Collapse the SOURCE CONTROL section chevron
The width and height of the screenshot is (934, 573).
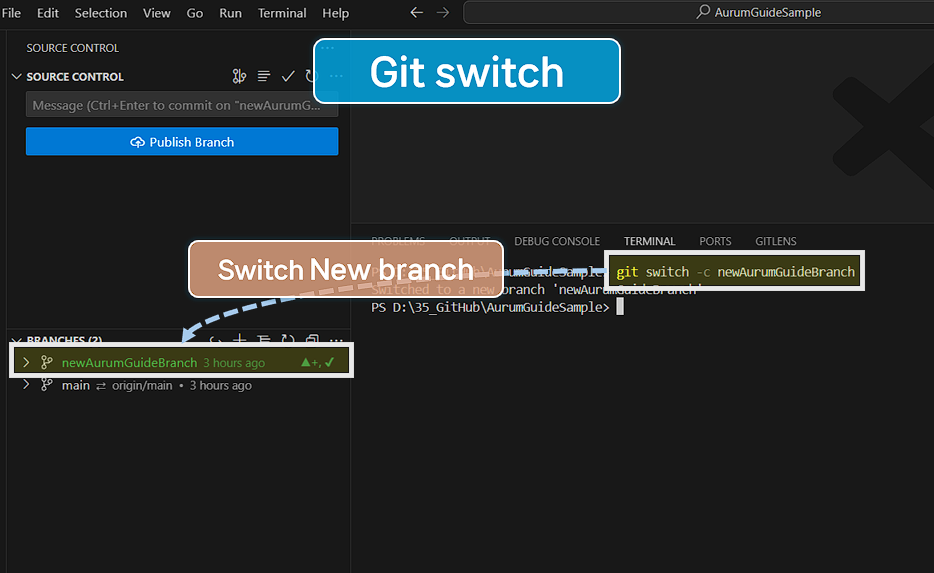click(x=17, y=76)
